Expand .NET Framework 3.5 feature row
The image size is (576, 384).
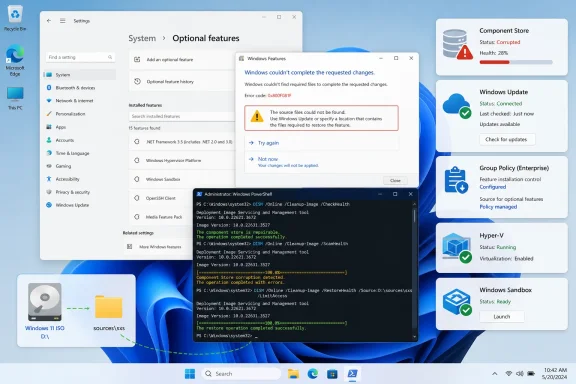pos(182,142)
